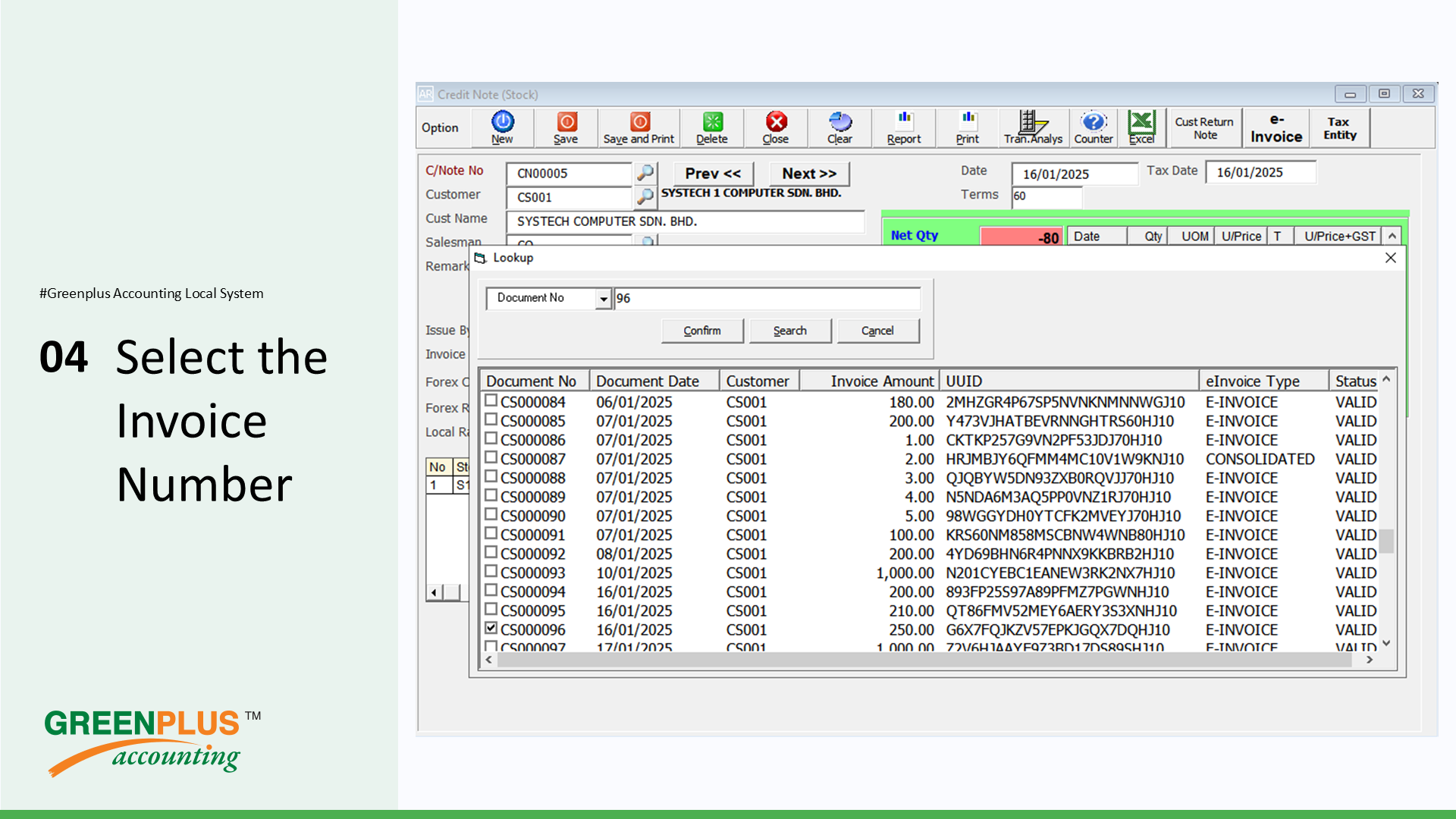This screenshot has height=819, width=1456.
Task: Click the 1,000.00 amount for CS000093
Action: 905,573
